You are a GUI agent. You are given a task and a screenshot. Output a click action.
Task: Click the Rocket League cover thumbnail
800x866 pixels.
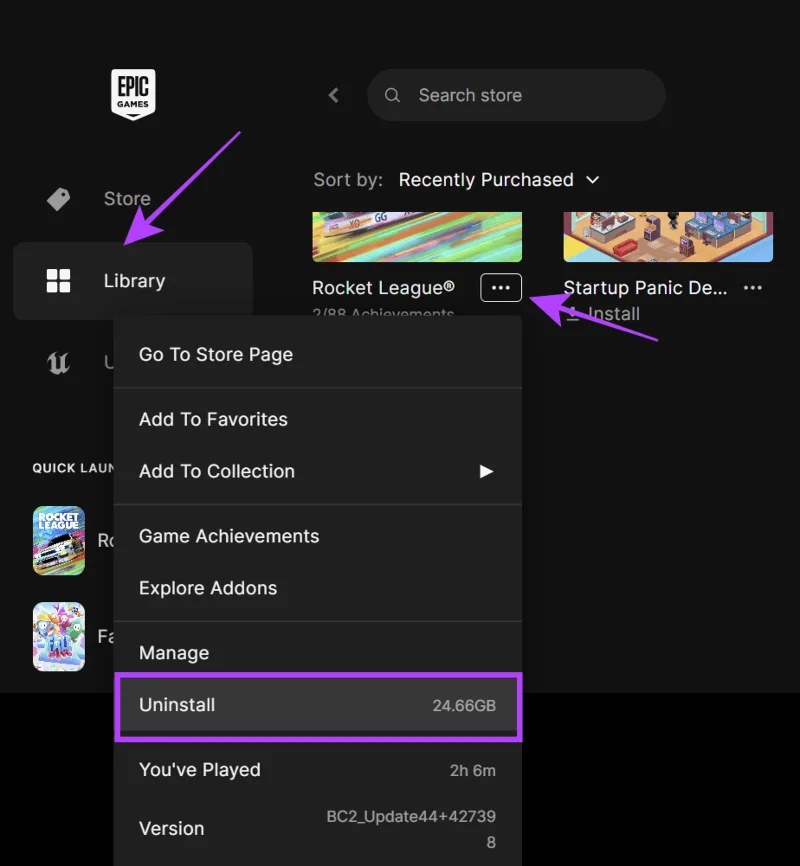[x=417, y=237]
